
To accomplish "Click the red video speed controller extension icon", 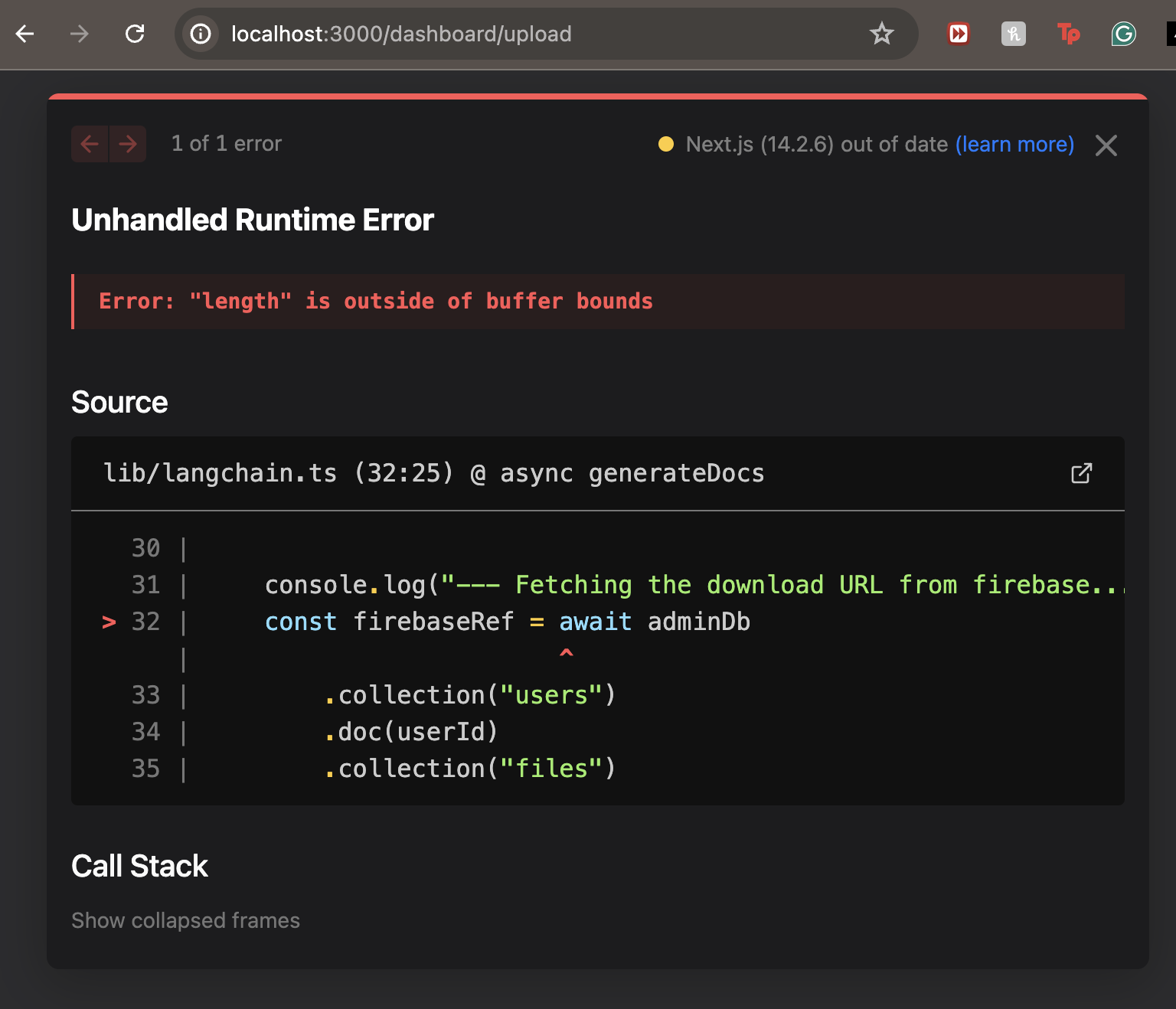I will [958, 34].
